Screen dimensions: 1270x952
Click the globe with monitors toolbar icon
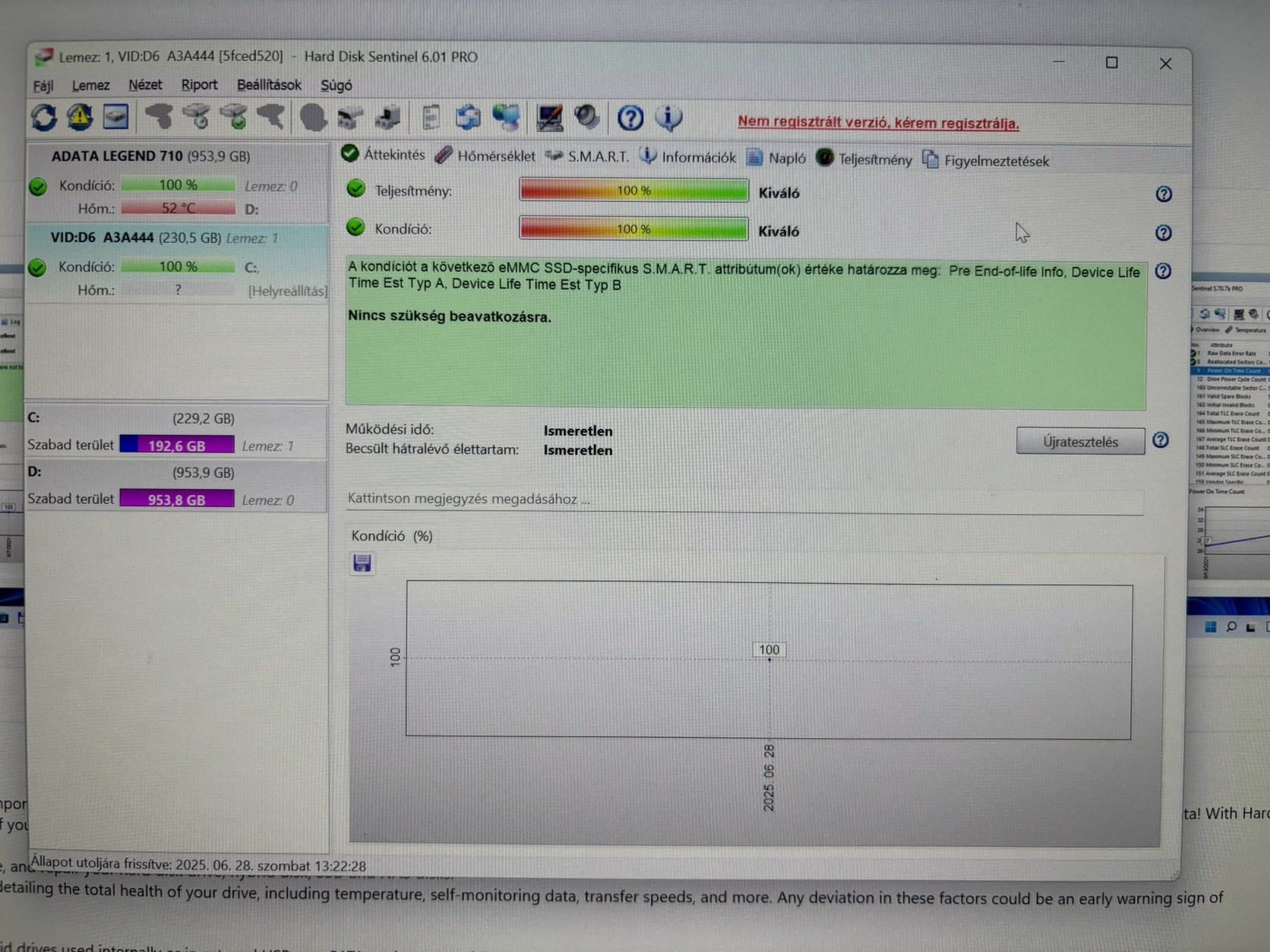click(x=506, y=118)
